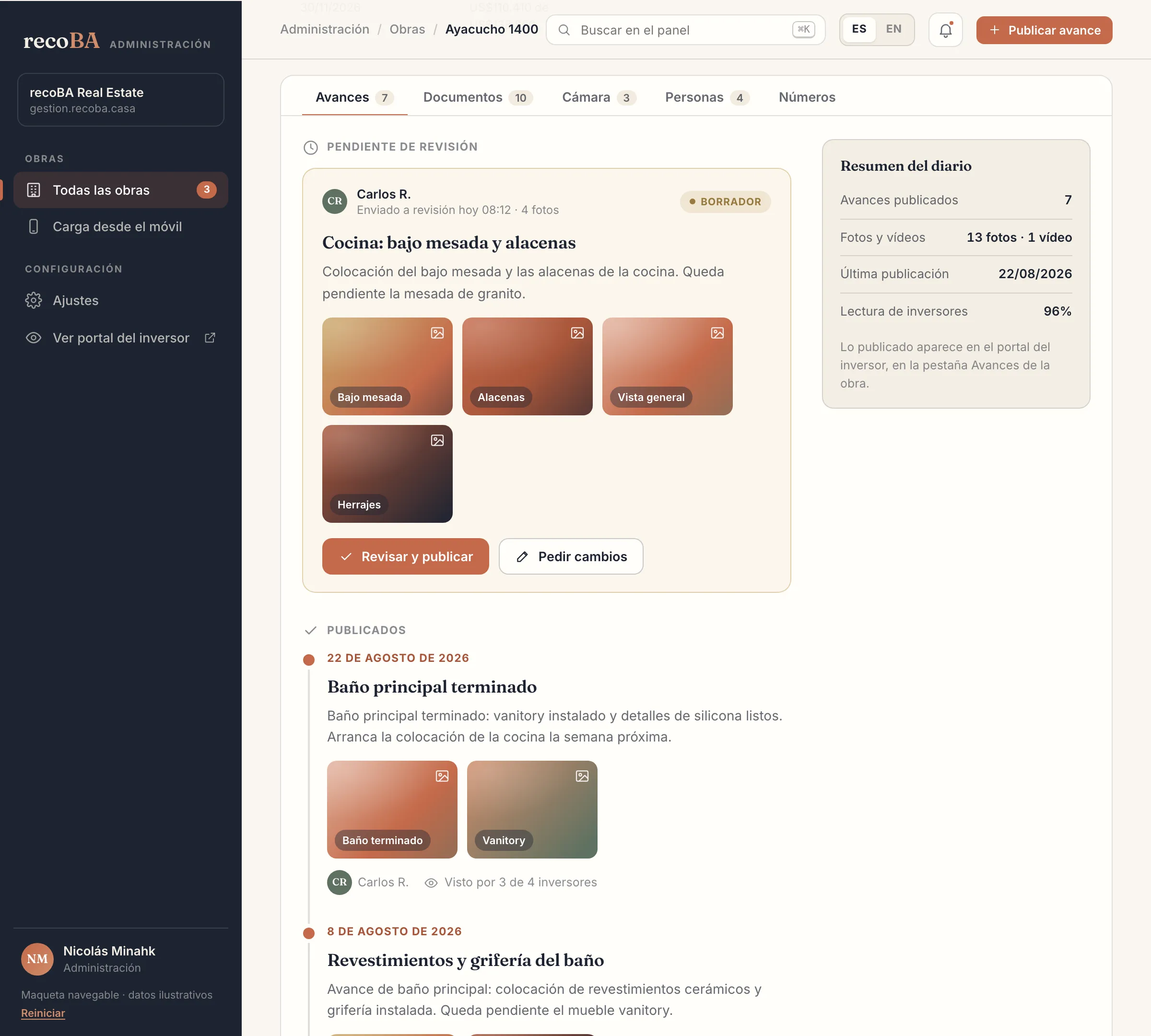Click Revisar y publicar

(x=405, y=557)
